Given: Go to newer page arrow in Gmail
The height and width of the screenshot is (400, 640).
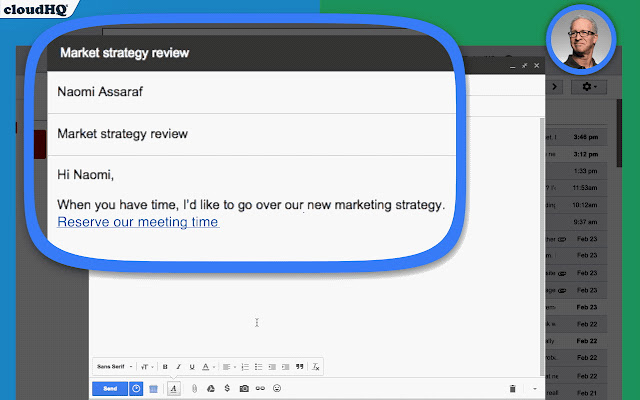Looking at the screenshot, I should [x=554, y=87].
